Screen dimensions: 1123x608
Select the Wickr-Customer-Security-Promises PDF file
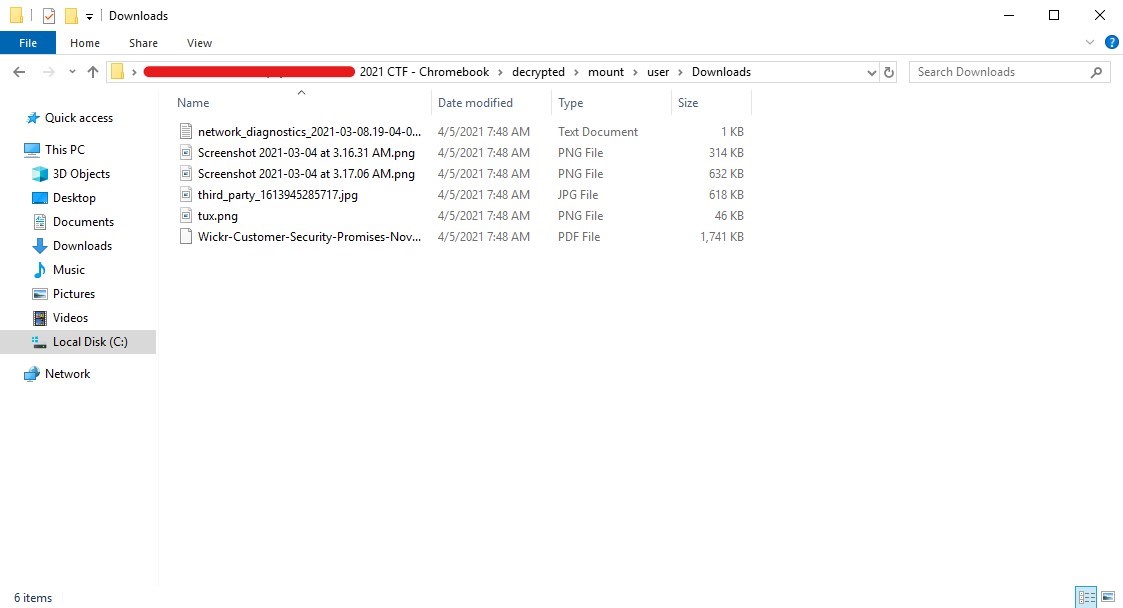[309, 237]
